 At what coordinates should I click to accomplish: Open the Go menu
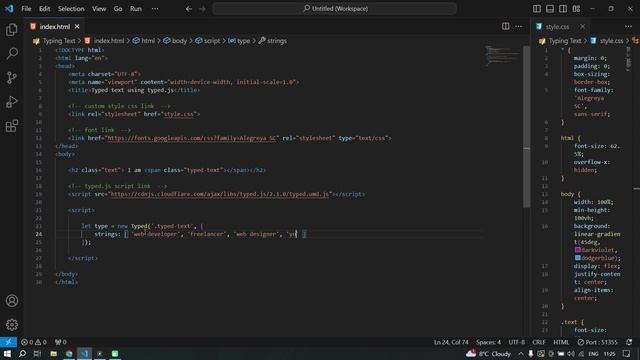(118, 9)
